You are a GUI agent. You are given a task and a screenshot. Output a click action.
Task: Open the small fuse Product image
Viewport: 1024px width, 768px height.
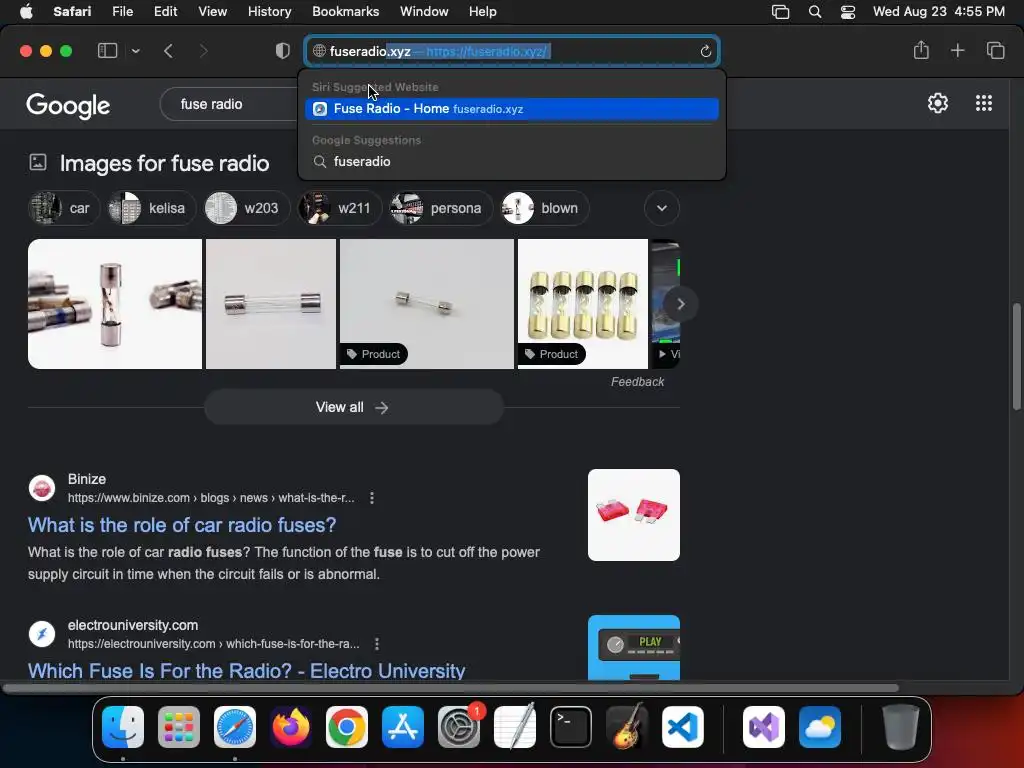427,304
